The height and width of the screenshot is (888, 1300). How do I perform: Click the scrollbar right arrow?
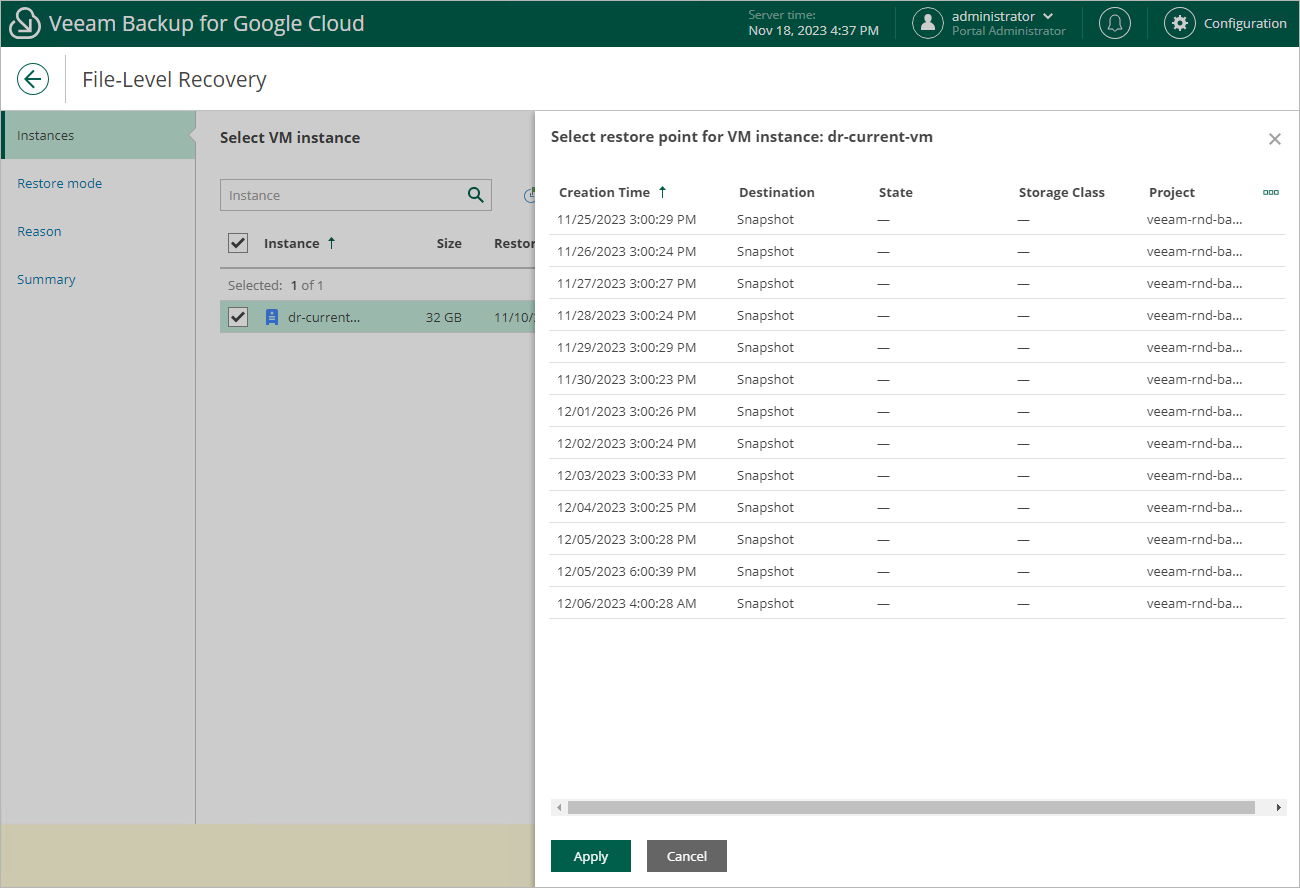pyautogui.click(x=1278, y=807)
